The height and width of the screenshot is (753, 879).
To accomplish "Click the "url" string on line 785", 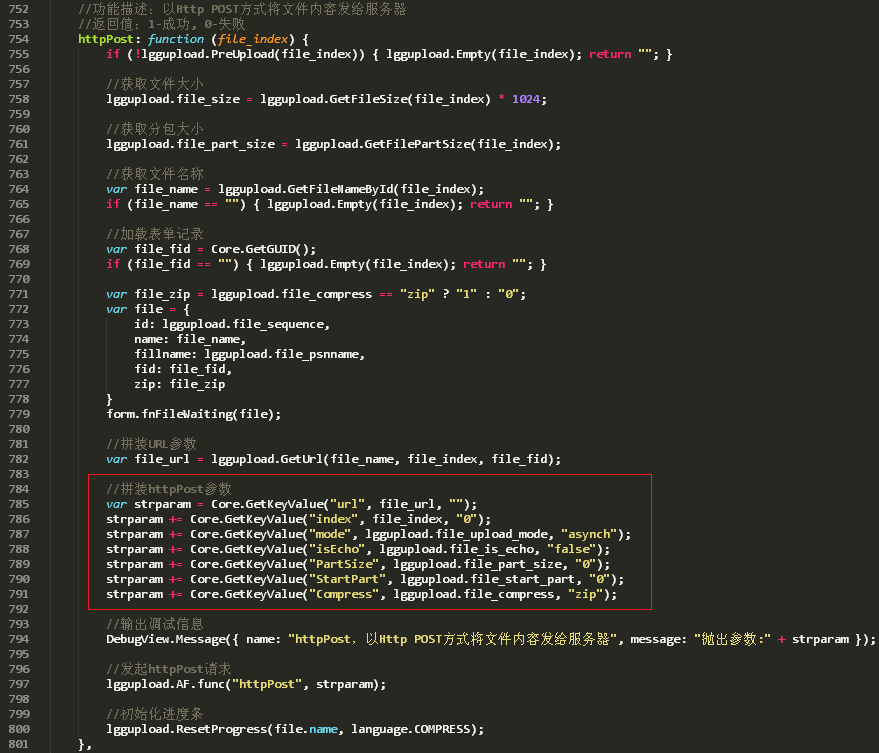I will 348,504.
